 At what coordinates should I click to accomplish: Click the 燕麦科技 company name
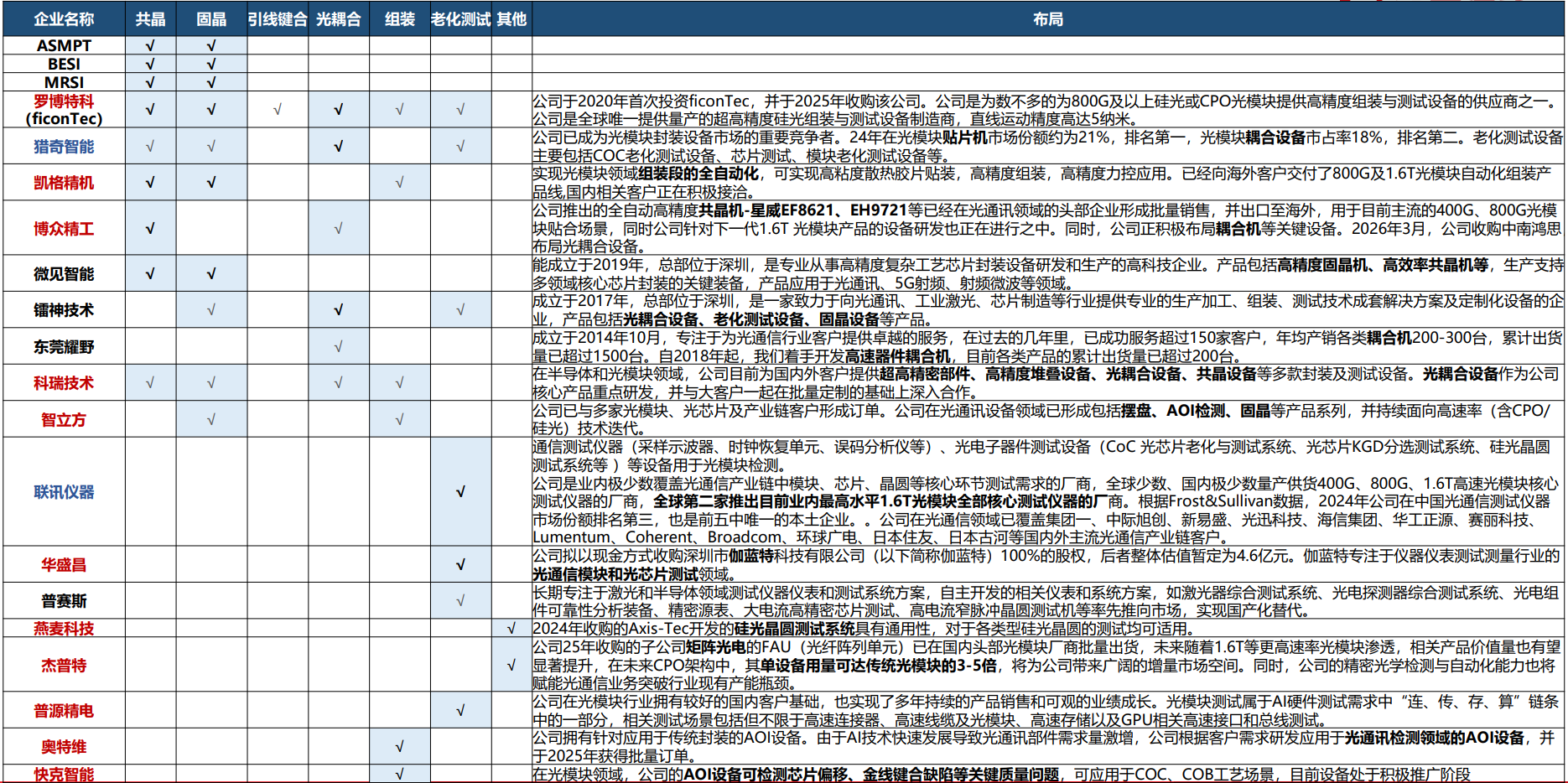tap(64, 629)
